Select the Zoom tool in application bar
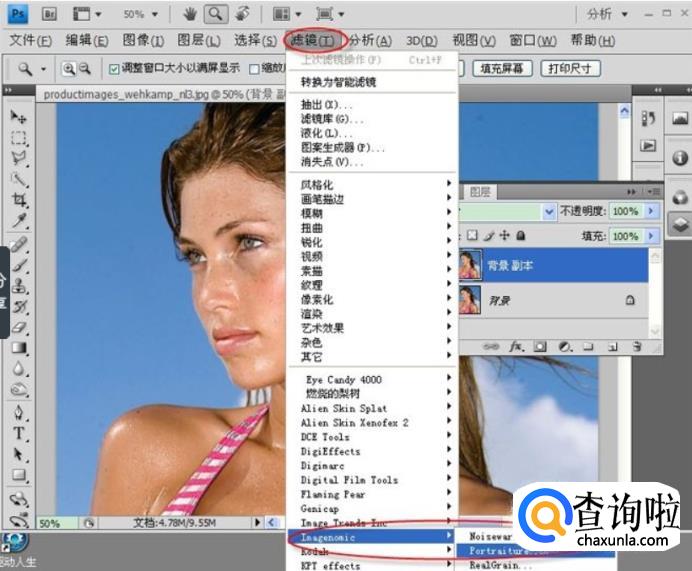 click(x=216, y=14)
